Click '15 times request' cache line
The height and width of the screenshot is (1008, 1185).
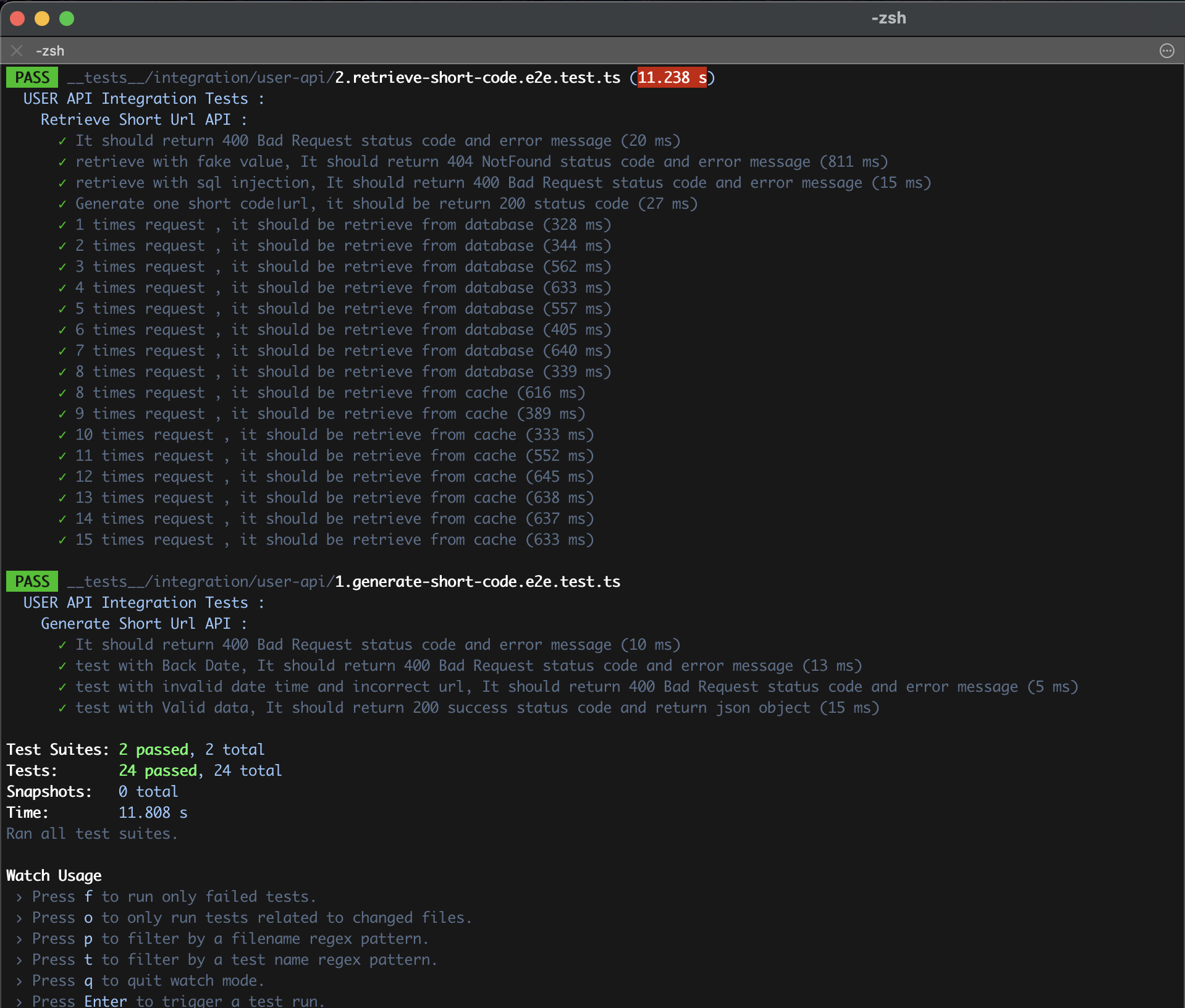(326, 539)
